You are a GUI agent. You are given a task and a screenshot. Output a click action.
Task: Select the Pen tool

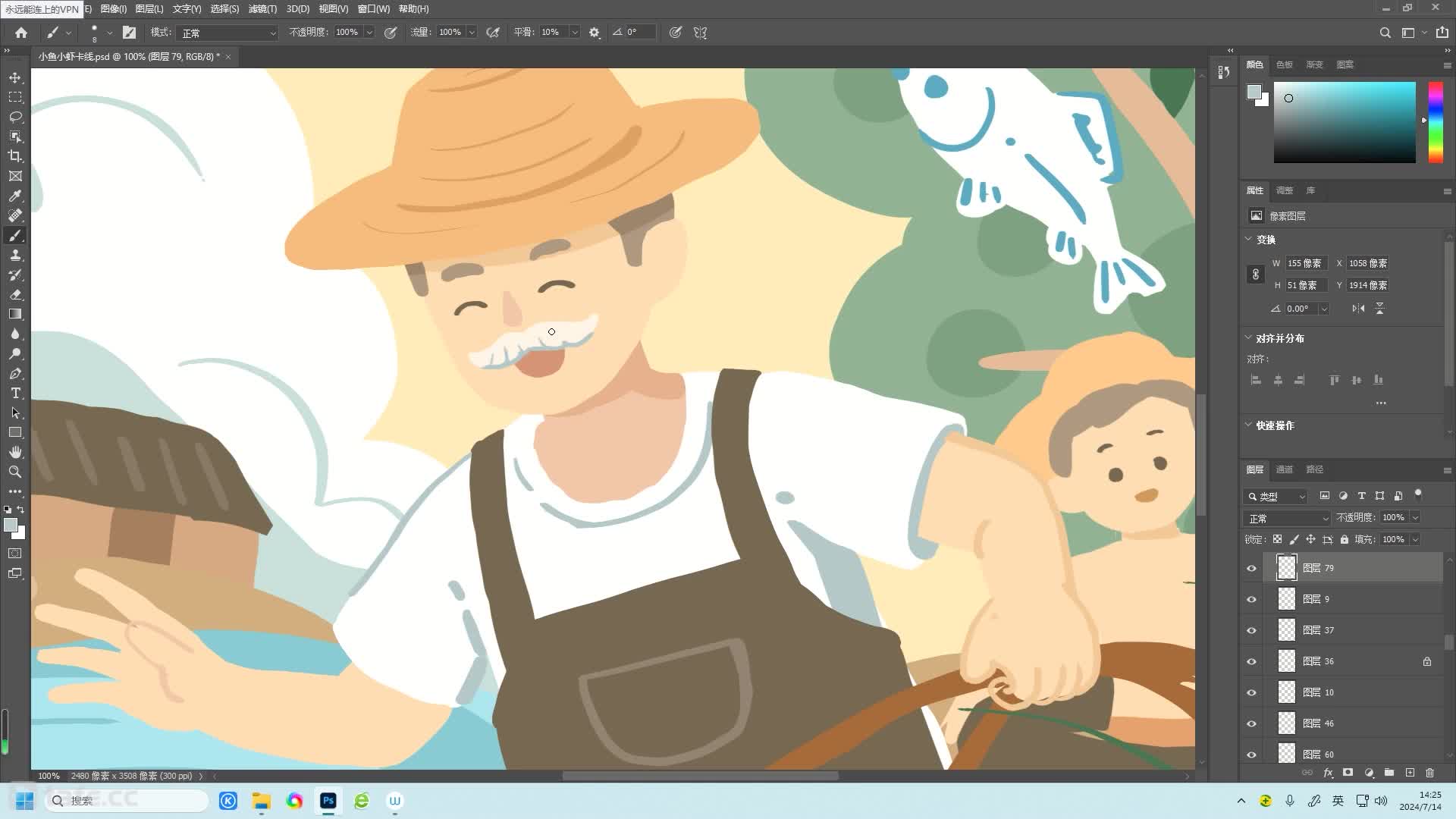(15, 373)
